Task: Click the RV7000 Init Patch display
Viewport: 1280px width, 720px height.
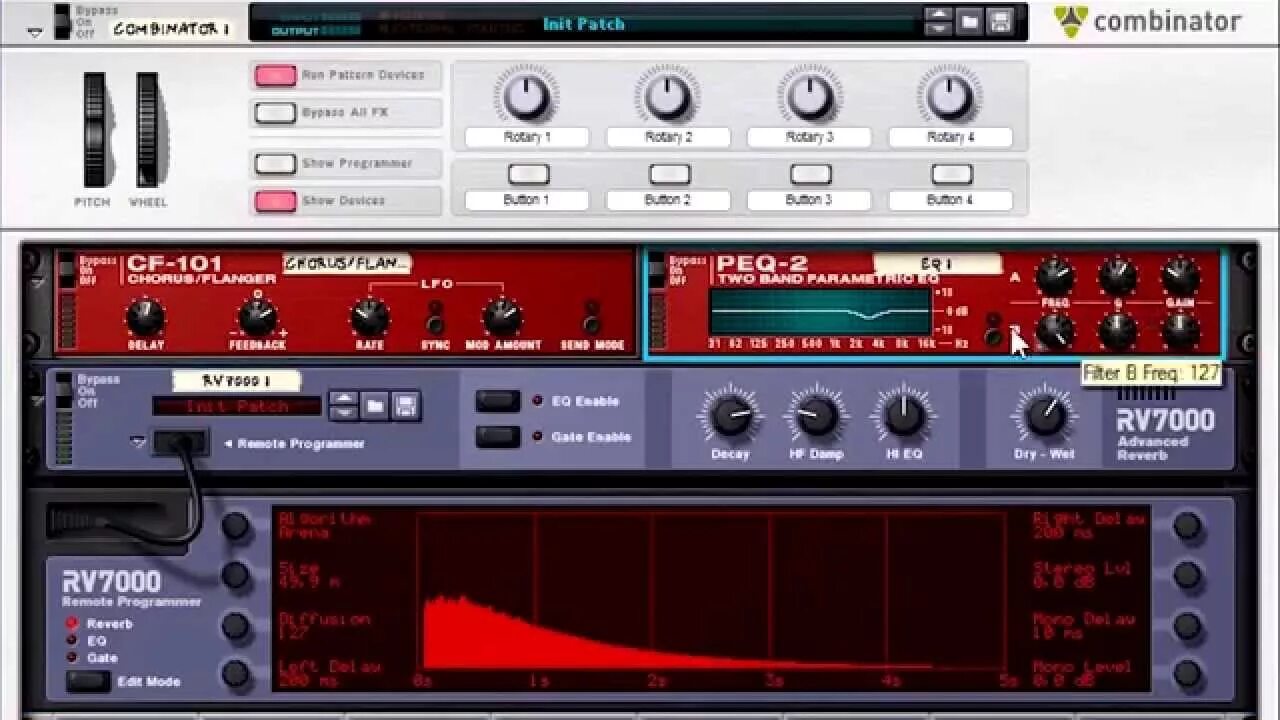Action: [238, 406]
